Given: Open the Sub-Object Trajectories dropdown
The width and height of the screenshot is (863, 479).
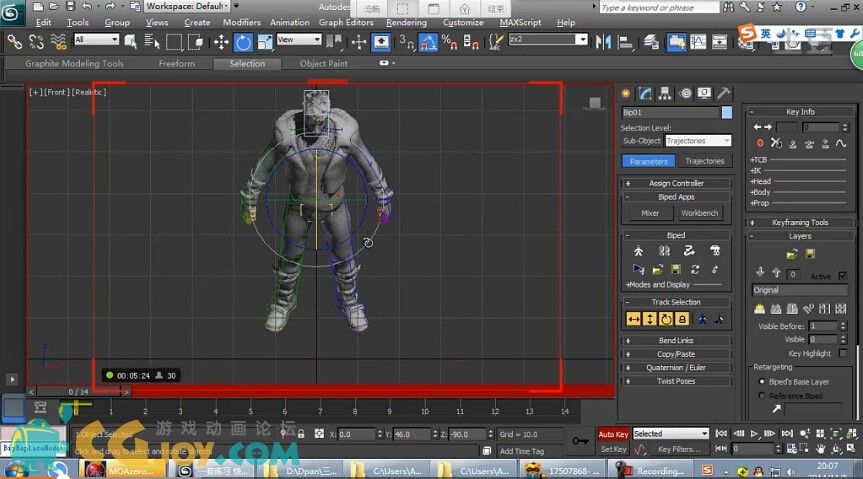Looking at the screenshot, I should click(698, 141).
